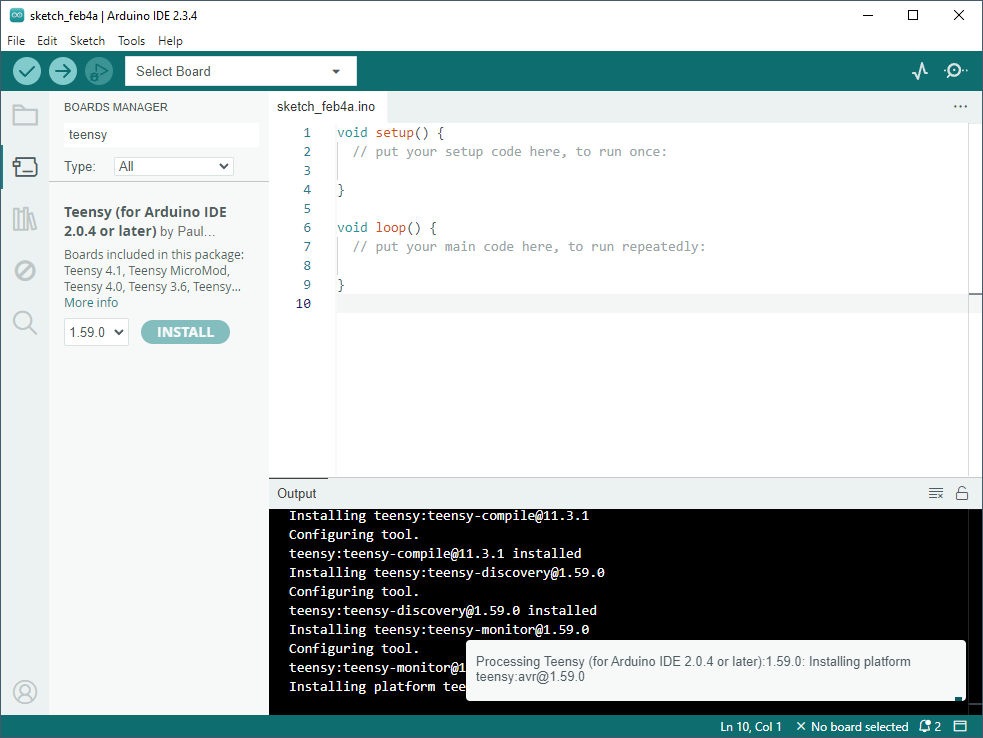983x738 pixels.
Task: Click the Teensy package title
Action: pos(145,221)
